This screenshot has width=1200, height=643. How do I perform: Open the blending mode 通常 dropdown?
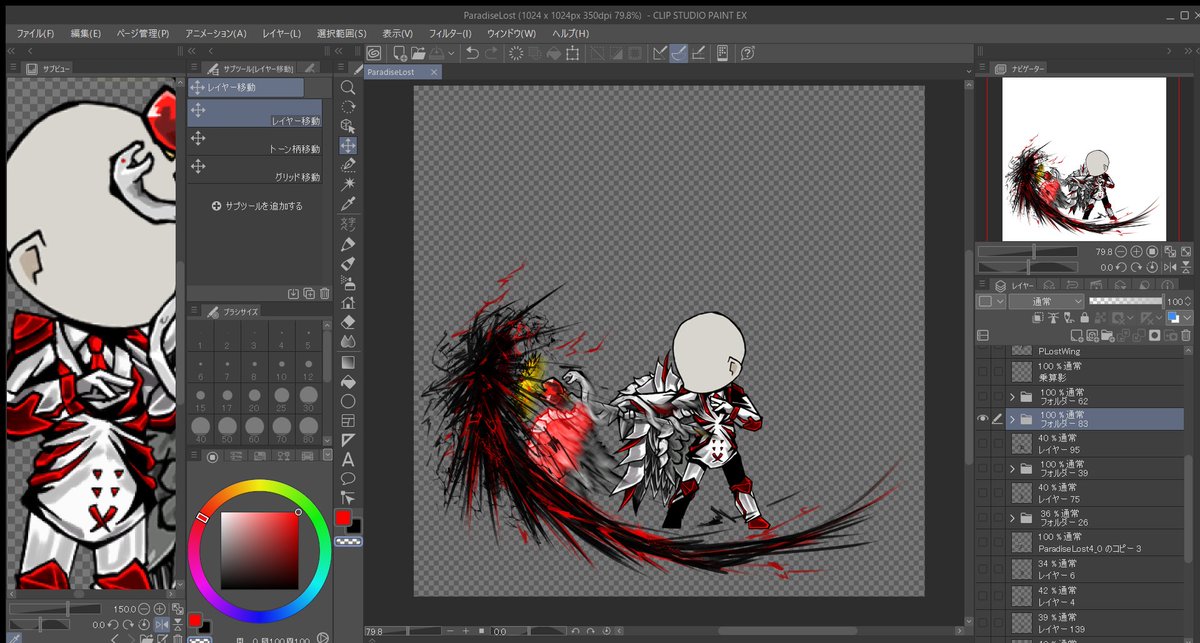click(1045, 301)
